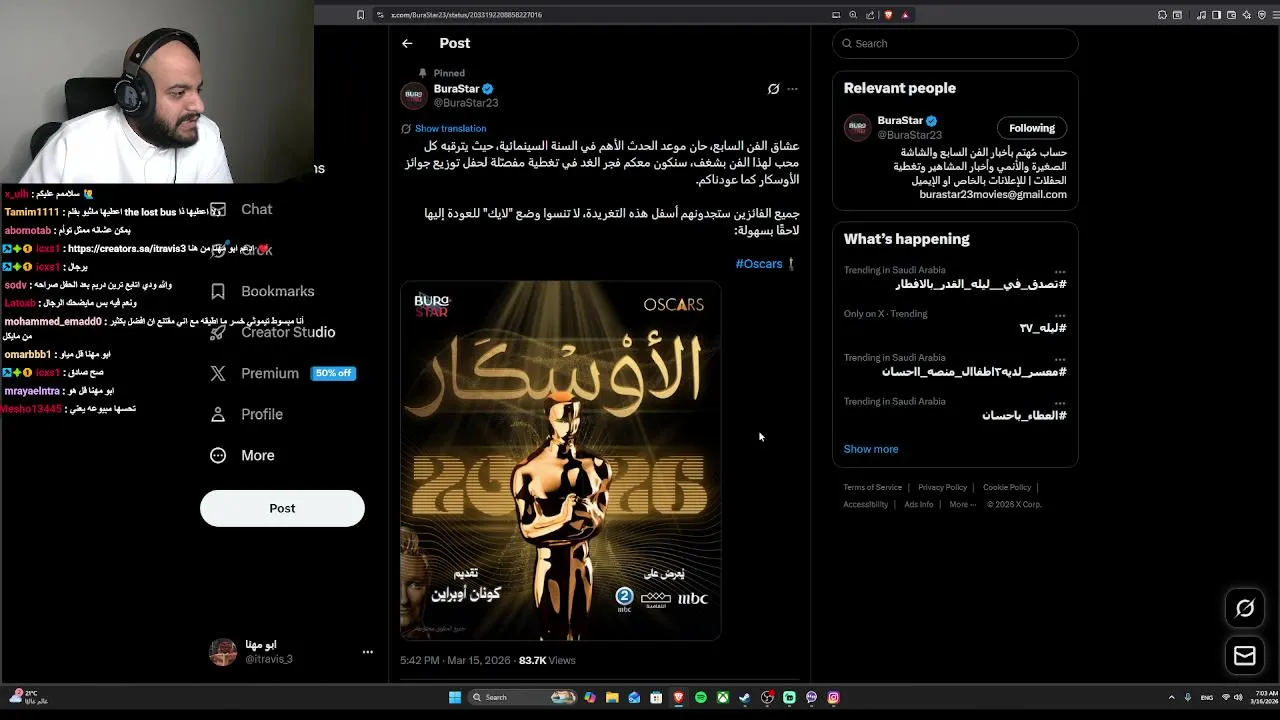Open the floating Messages envelope button
This screenshot has height=720, width=1280.
(x=1245, y=656)
